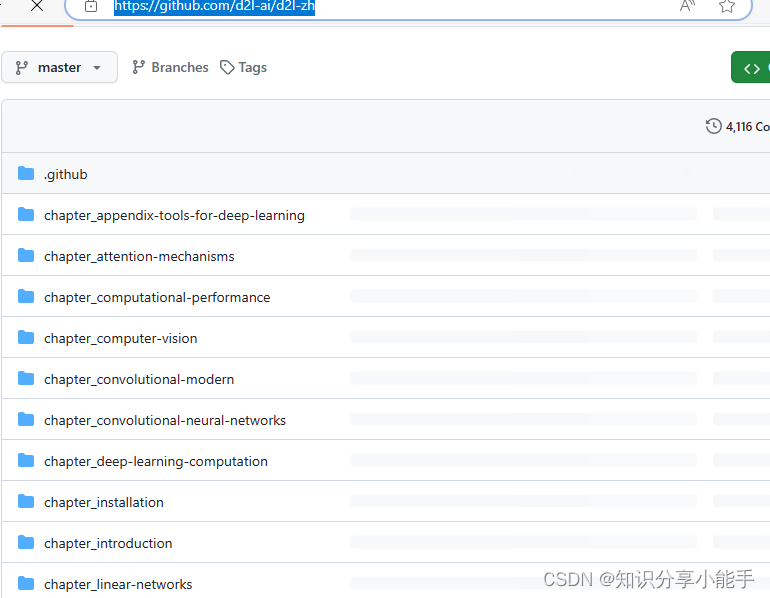Image resolution: width=770 pixels, height=598 pixels.
Task: Click folder icon of .github row
Action: tap(26, 173)
